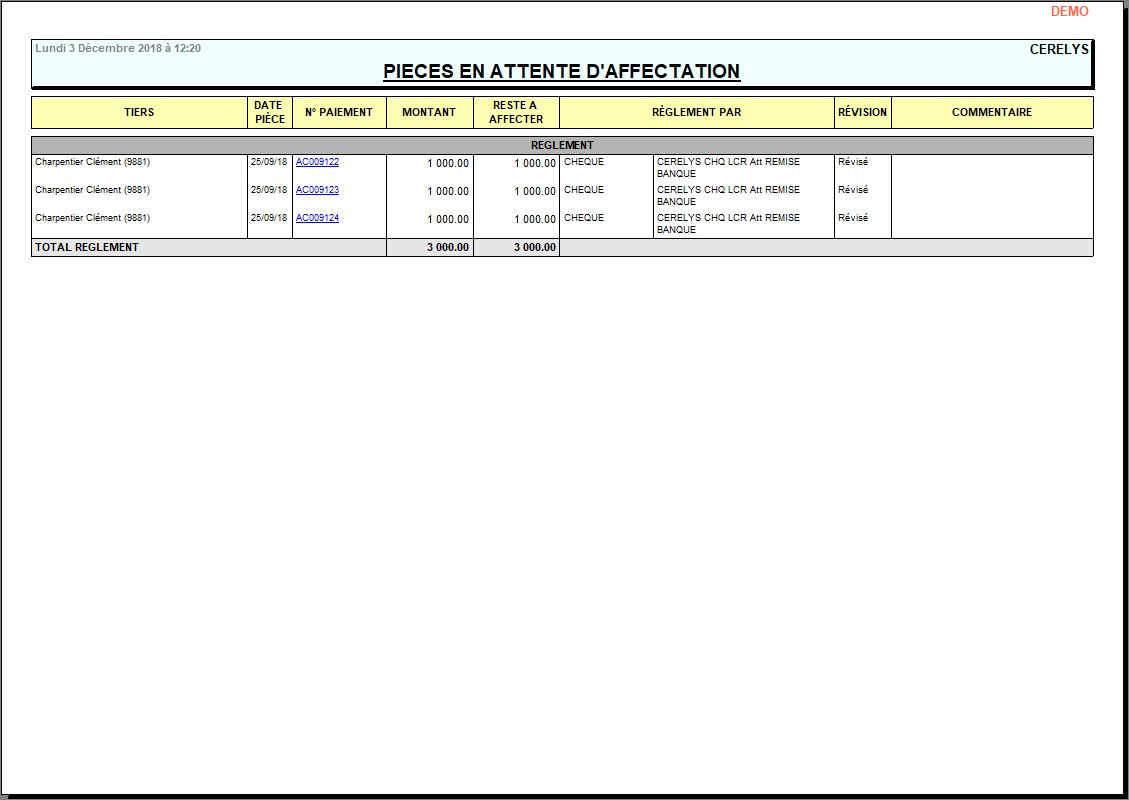Open payment link AC009124

click(317, 218)
